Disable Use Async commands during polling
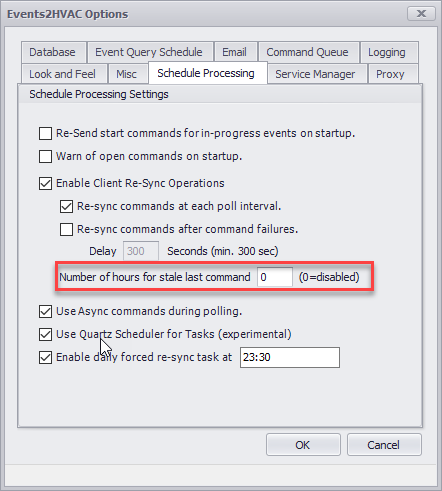The height and width of the screenshot is (491, 442). (45, 311)
